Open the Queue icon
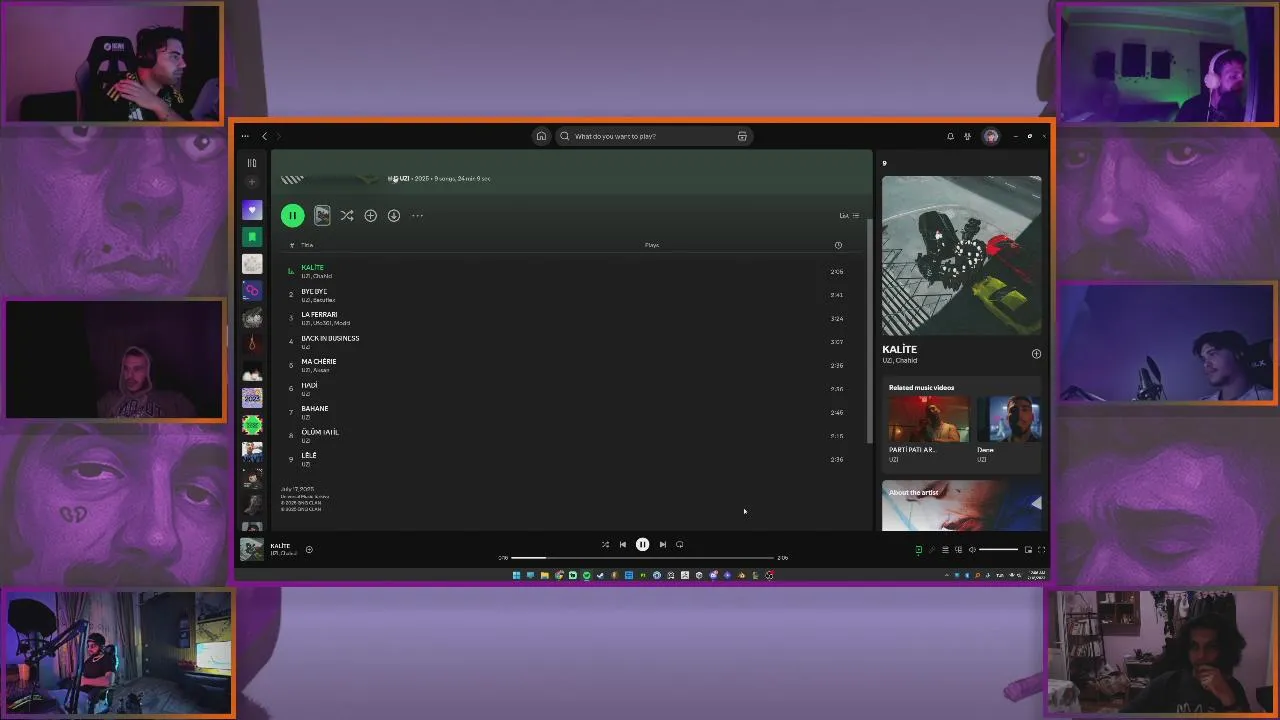 pos(945,550)
